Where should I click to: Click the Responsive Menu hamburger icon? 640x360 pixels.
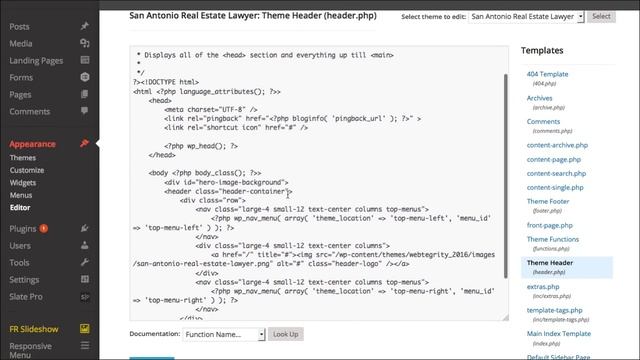84,346
